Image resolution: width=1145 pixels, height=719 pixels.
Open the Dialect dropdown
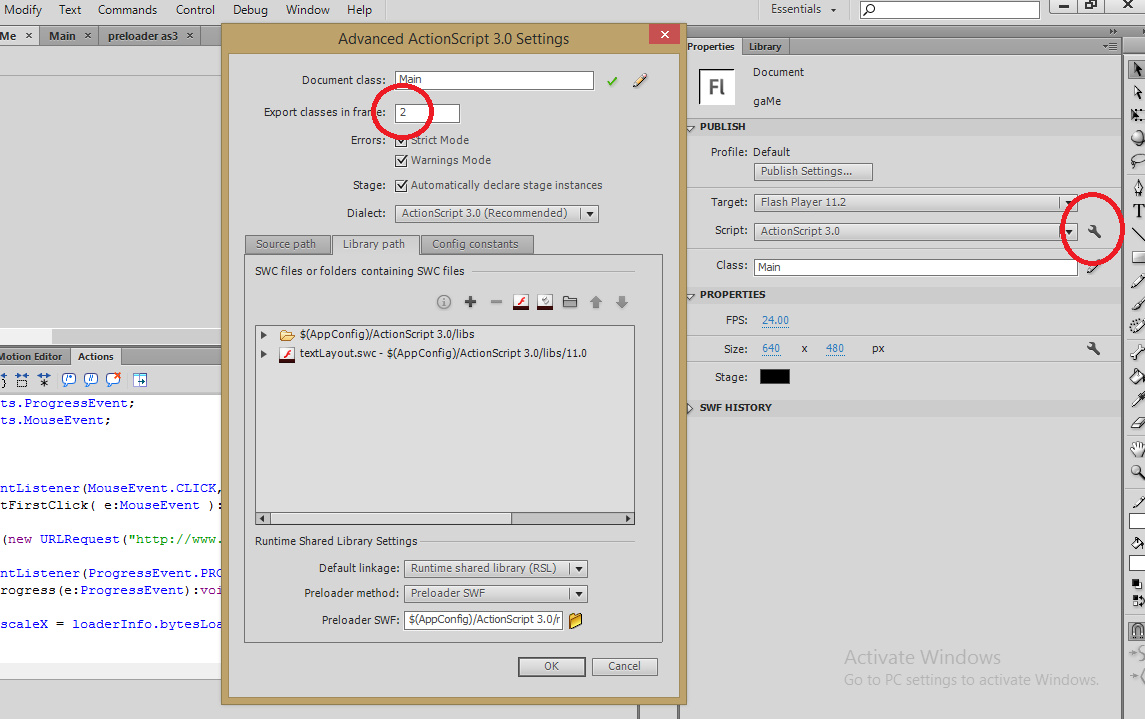(x=497, y=213)
